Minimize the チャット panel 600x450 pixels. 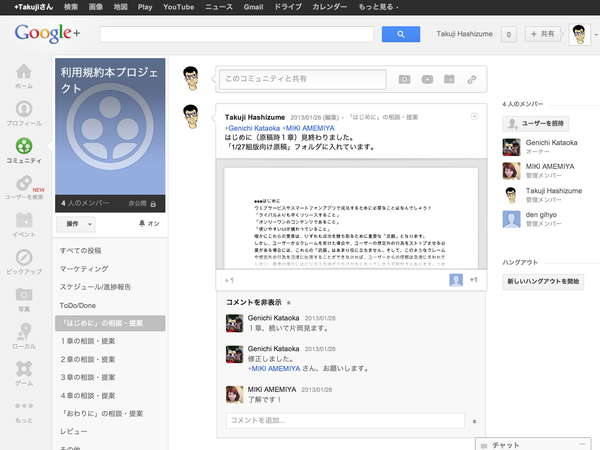(x=582, y=444)
